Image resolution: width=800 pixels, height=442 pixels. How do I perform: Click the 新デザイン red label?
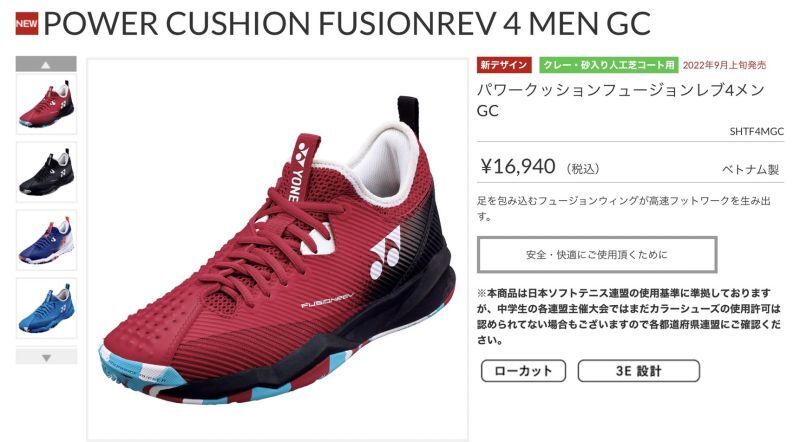point(504,65)
